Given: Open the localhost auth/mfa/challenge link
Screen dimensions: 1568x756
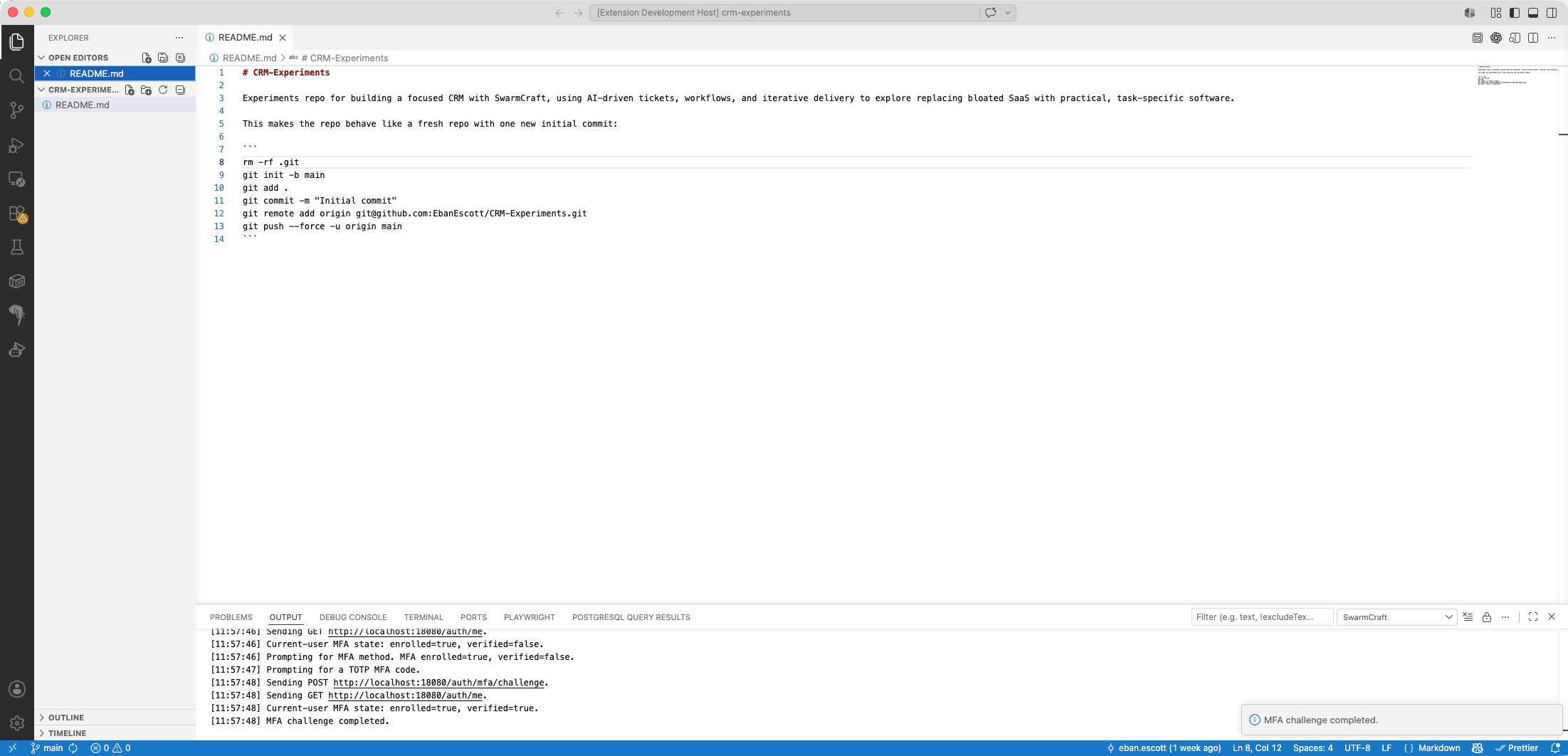Looking at the screenshot, I should point(438,683).
